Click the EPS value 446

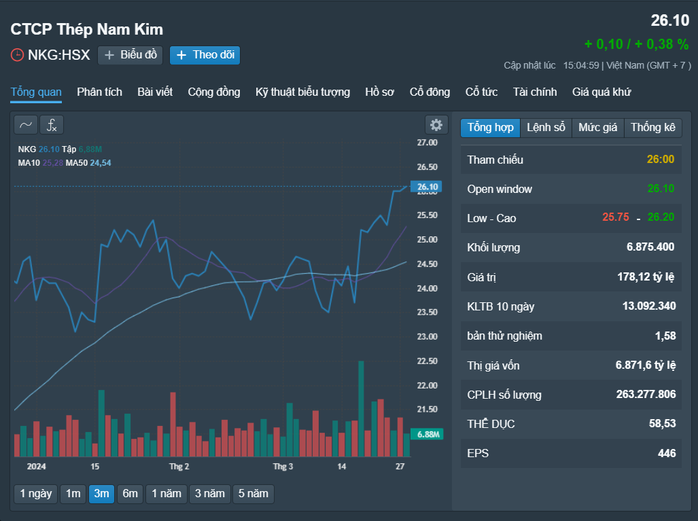click(x=667, y=453)
